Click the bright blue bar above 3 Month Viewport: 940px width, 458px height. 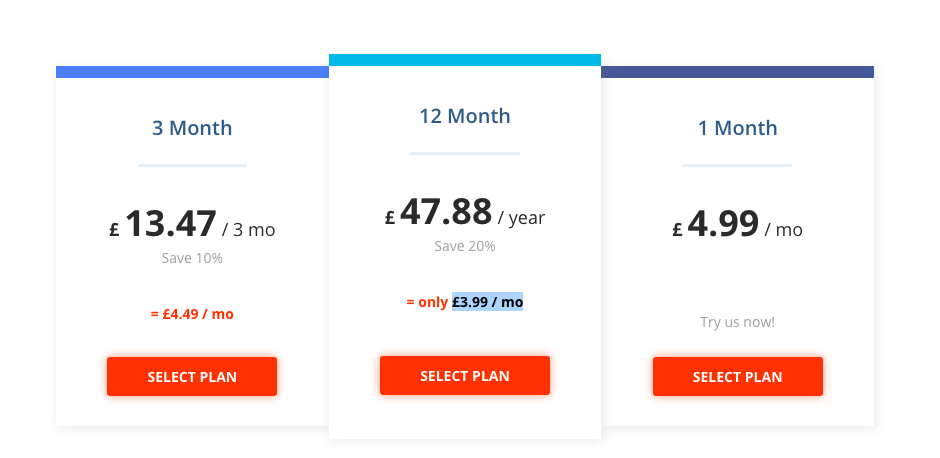(192, 72)
